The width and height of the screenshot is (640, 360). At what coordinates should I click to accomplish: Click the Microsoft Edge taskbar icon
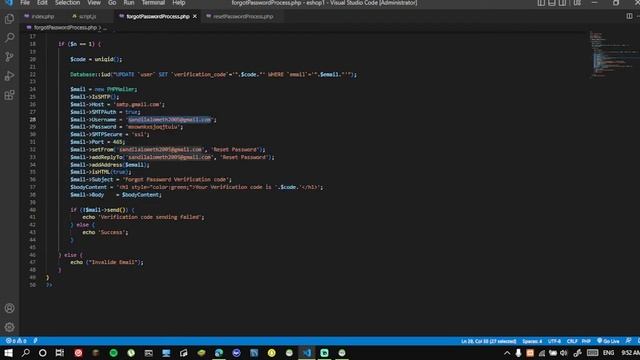point(219,353)
